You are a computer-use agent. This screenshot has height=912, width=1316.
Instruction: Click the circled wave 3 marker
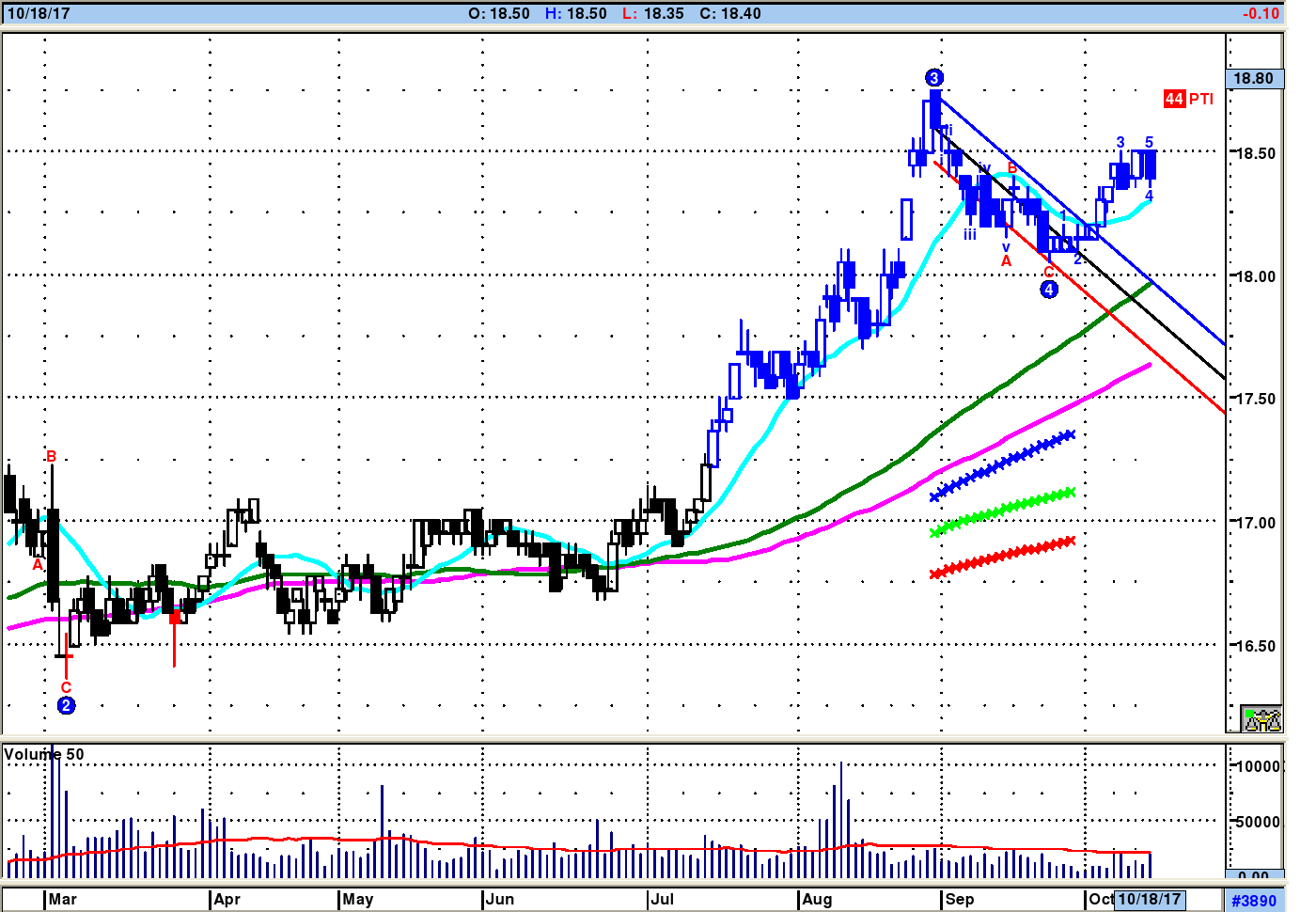coord(933,78)
